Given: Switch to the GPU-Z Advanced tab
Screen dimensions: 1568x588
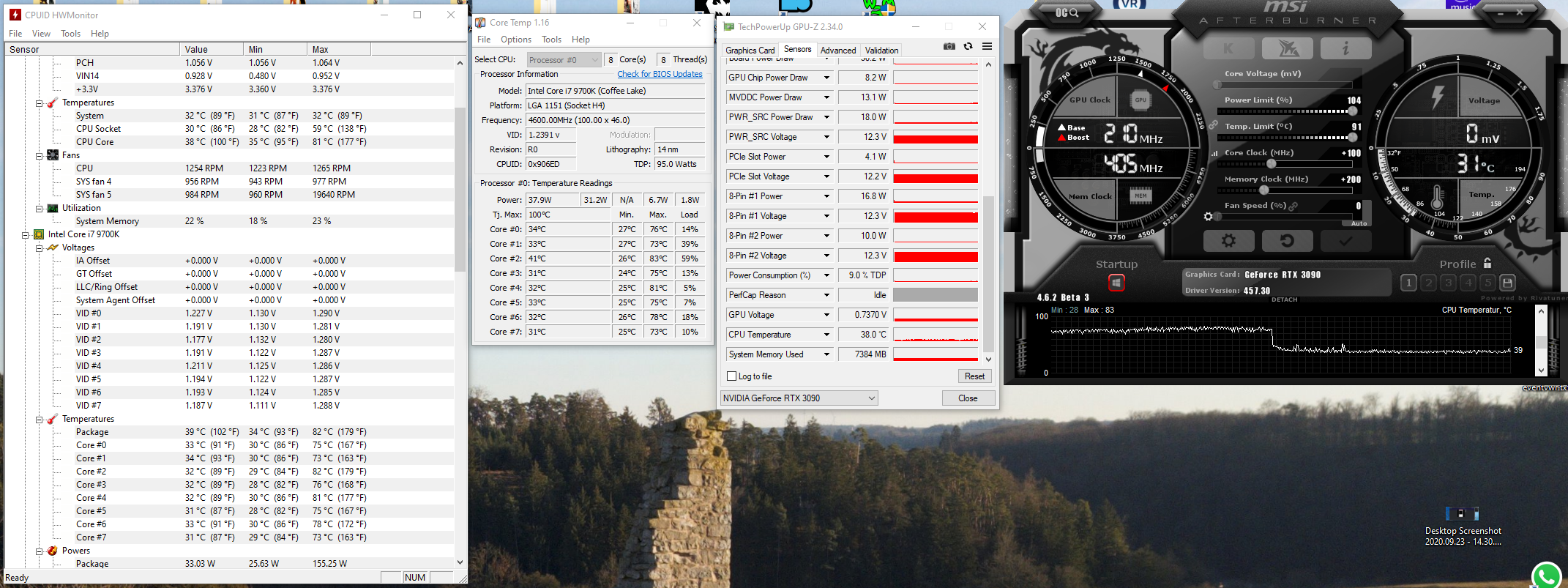Looking at the screenshot, I should coord(838,51).
